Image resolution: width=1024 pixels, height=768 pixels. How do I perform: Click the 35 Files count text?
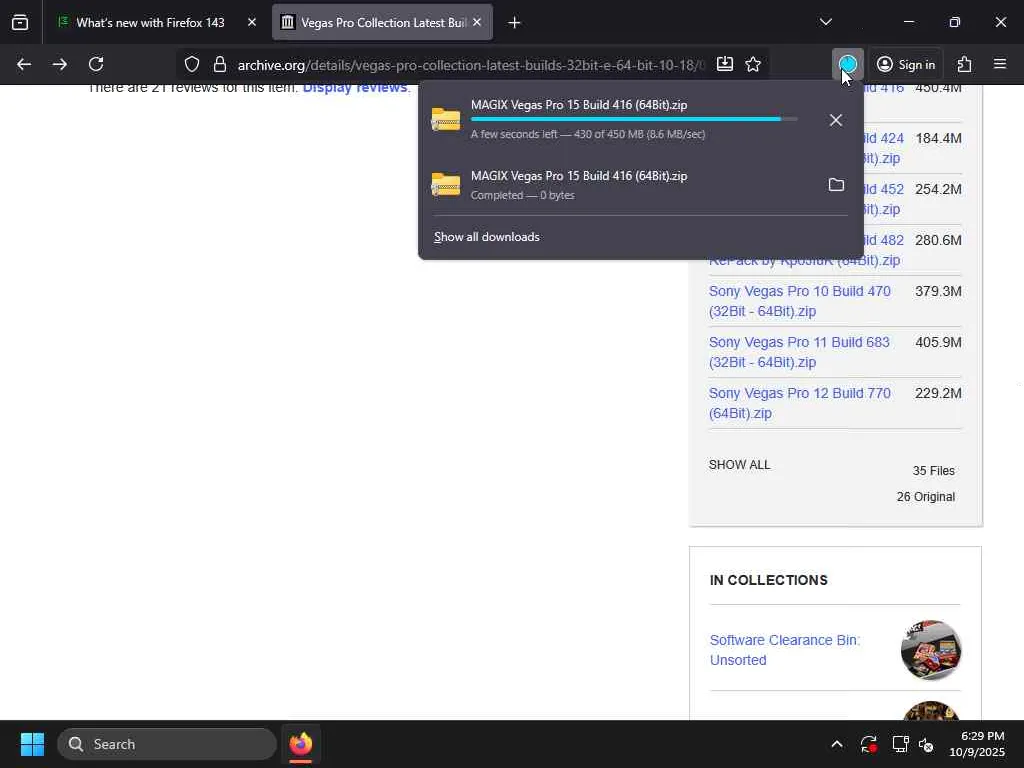click(x=933, y=471)
